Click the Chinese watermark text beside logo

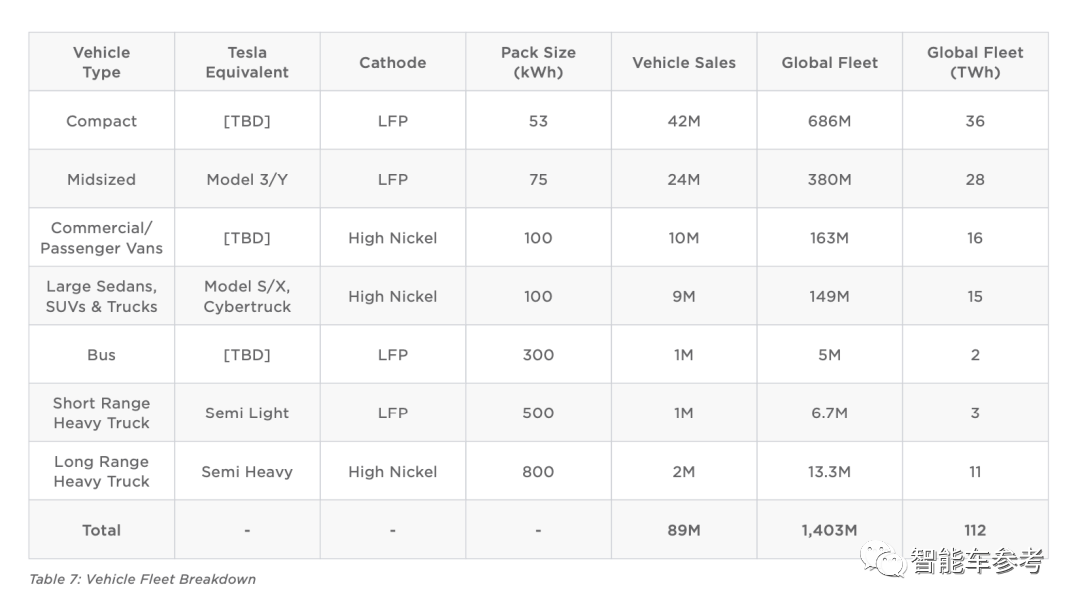(x=975, y=562)
